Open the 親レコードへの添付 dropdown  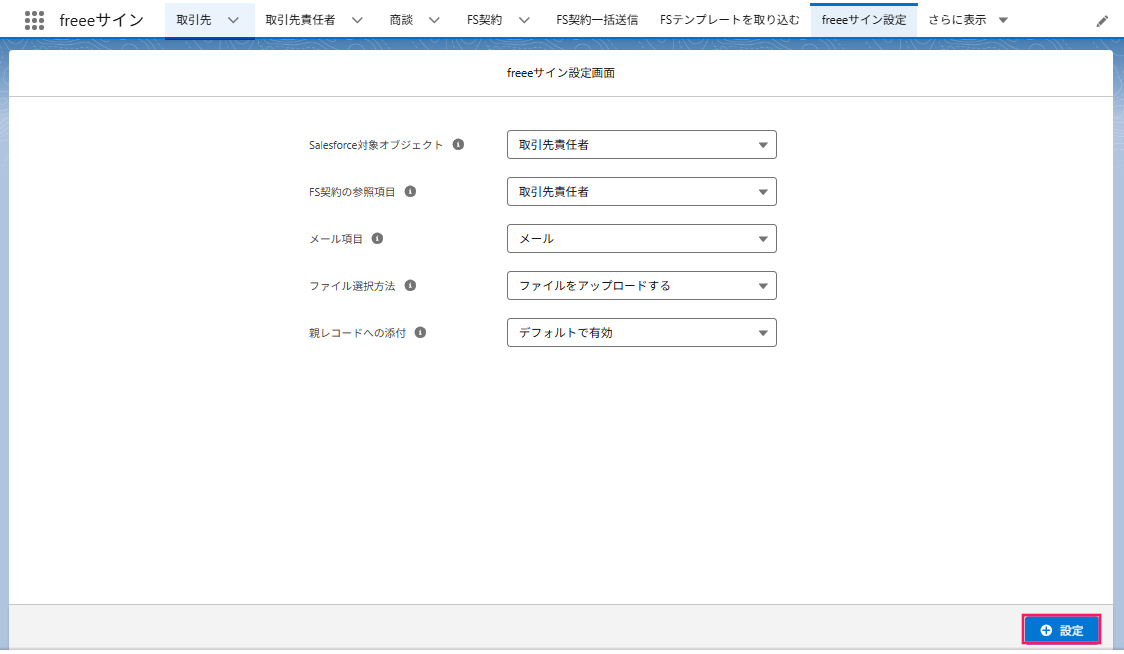click(642, 332)
